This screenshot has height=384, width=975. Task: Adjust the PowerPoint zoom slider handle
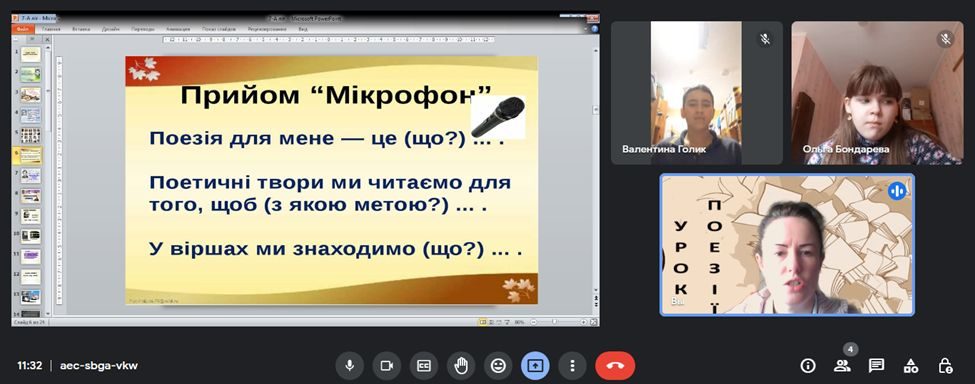coord(554,322)
